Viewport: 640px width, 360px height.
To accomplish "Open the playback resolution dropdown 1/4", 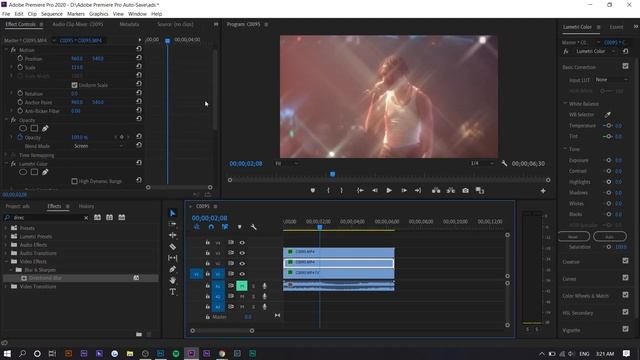I will coord(482,163).
